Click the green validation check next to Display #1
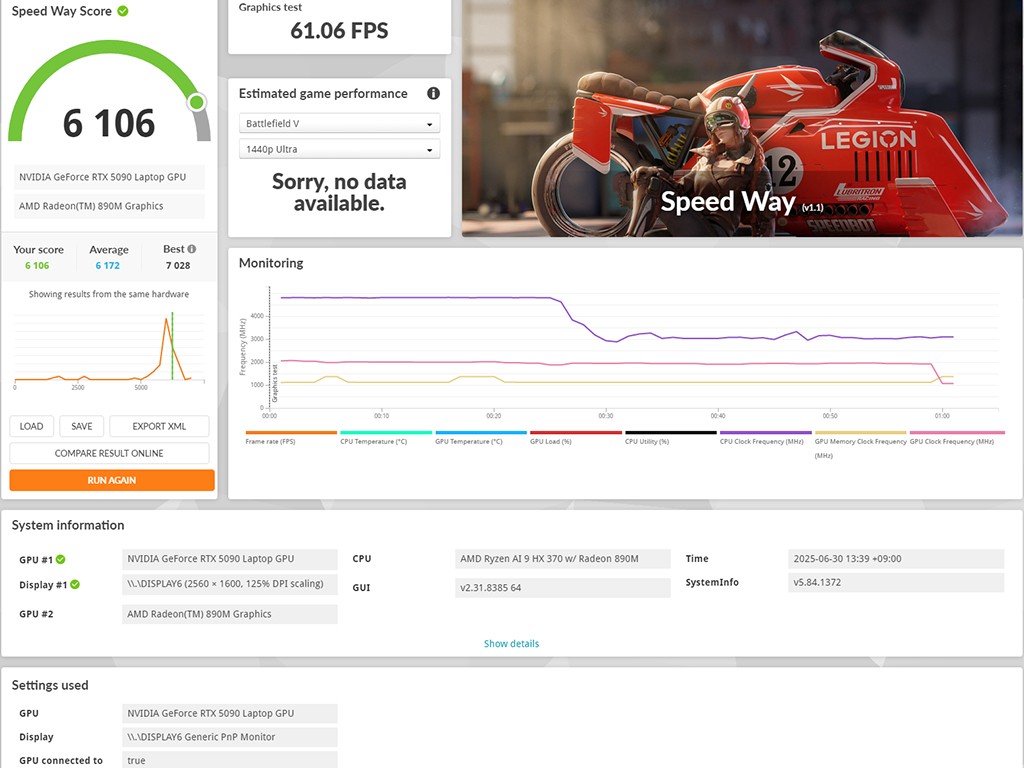 click(74, 584)
